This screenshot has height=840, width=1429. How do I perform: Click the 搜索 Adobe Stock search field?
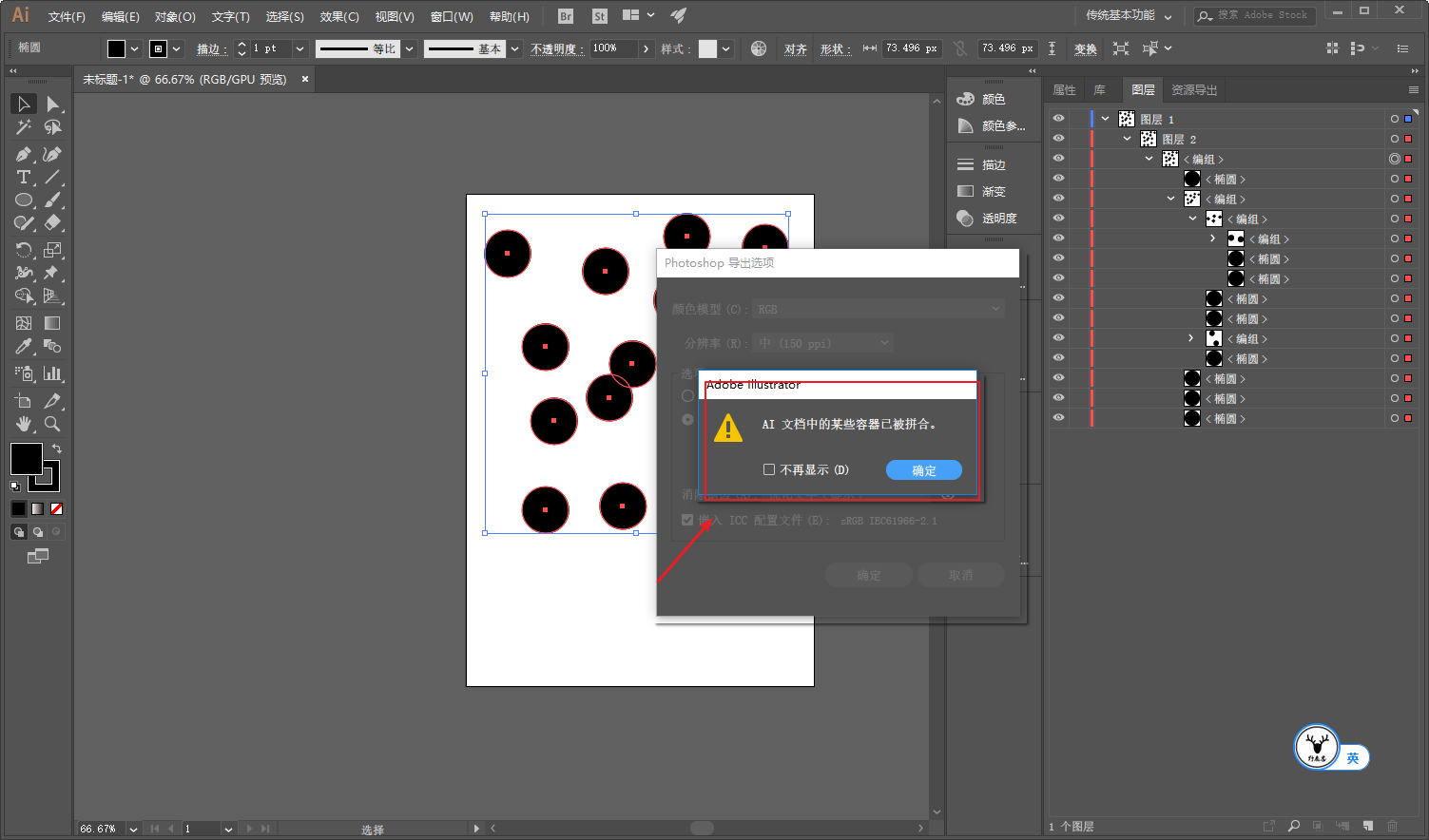(1255, 15)
